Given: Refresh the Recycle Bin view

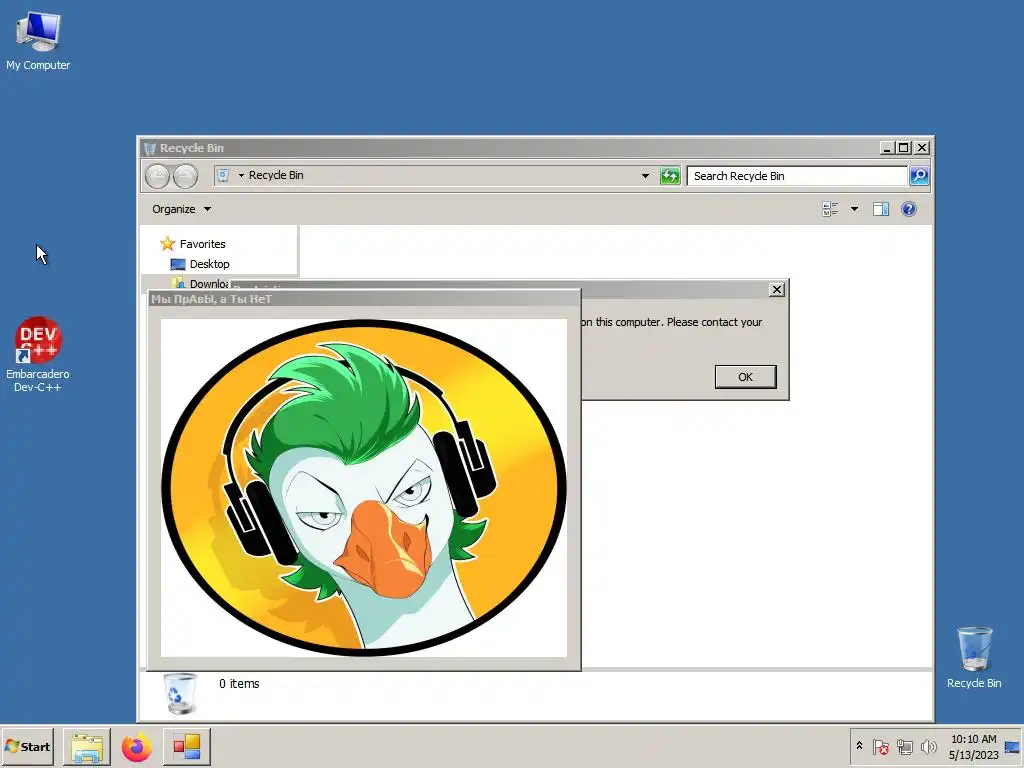Looking at the screenshot, I should [670, 176].
